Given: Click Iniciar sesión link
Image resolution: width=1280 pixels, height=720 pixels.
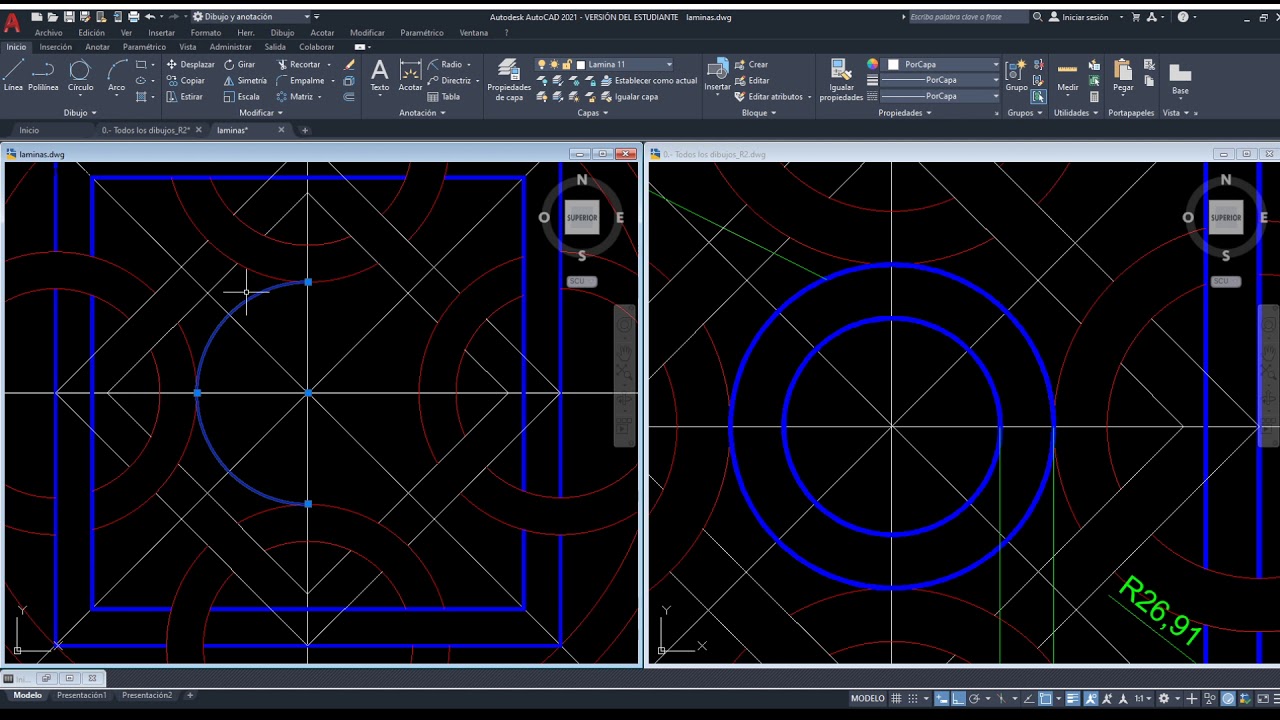Looking at the screenshot, I should tap(1078, 17).
